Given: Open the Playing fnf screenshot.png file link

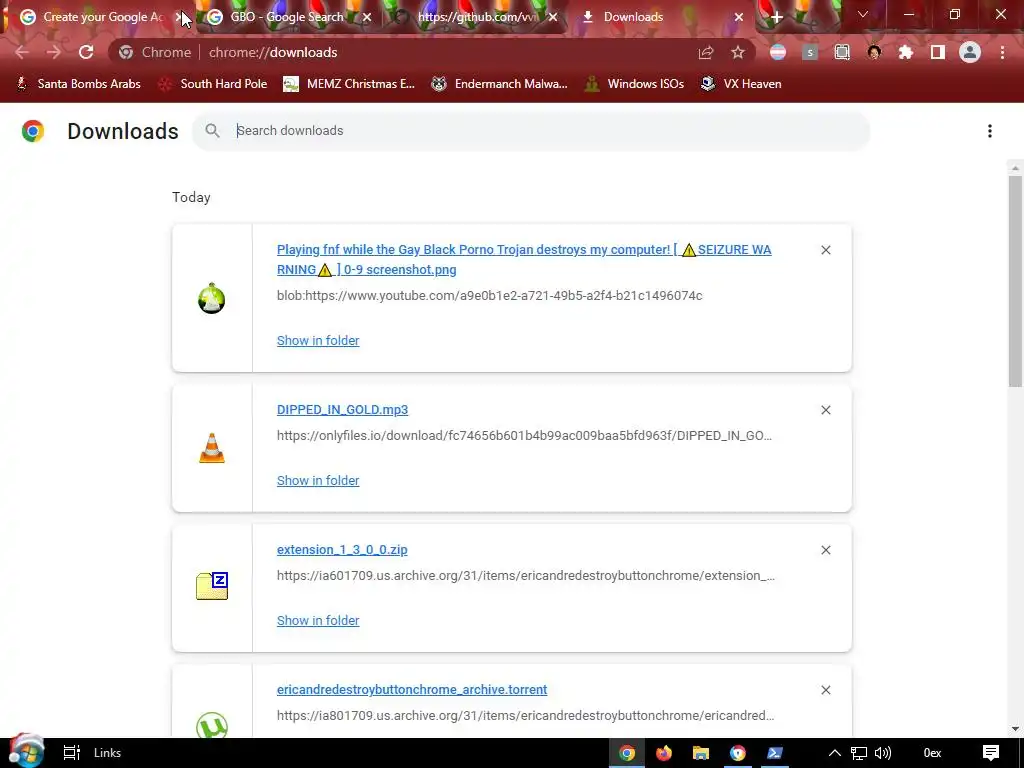Looking at the screenshot, I should [x=524, y=259].
